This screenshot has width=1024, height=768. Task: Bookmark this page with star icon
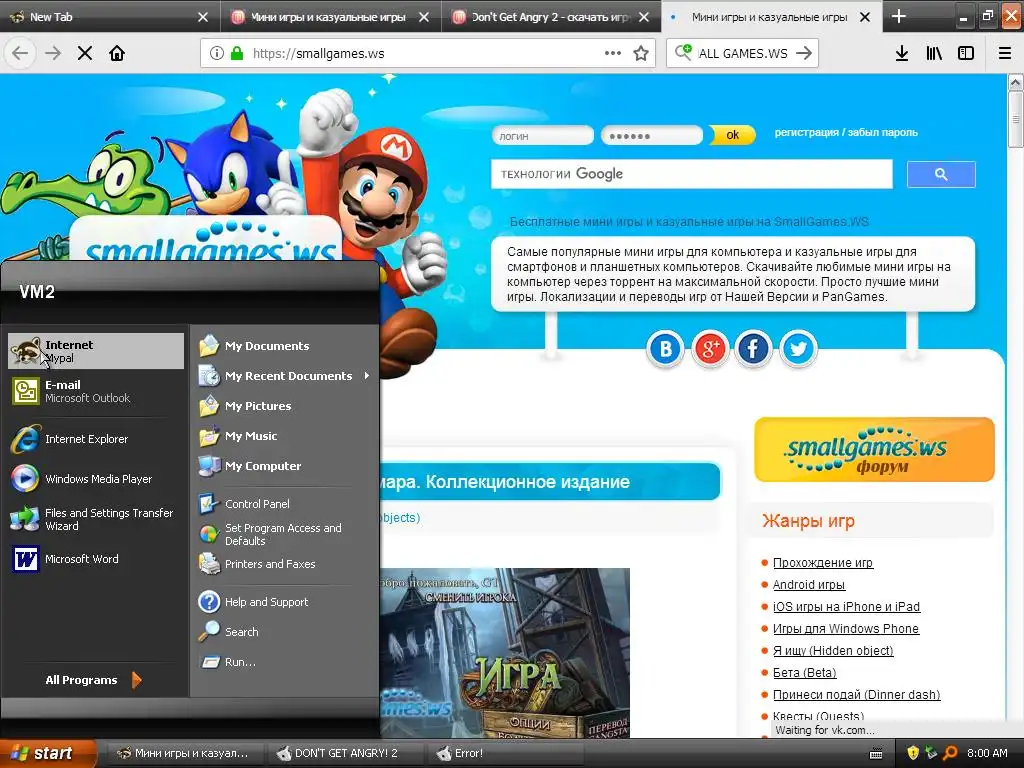click(x=641, y=53)
